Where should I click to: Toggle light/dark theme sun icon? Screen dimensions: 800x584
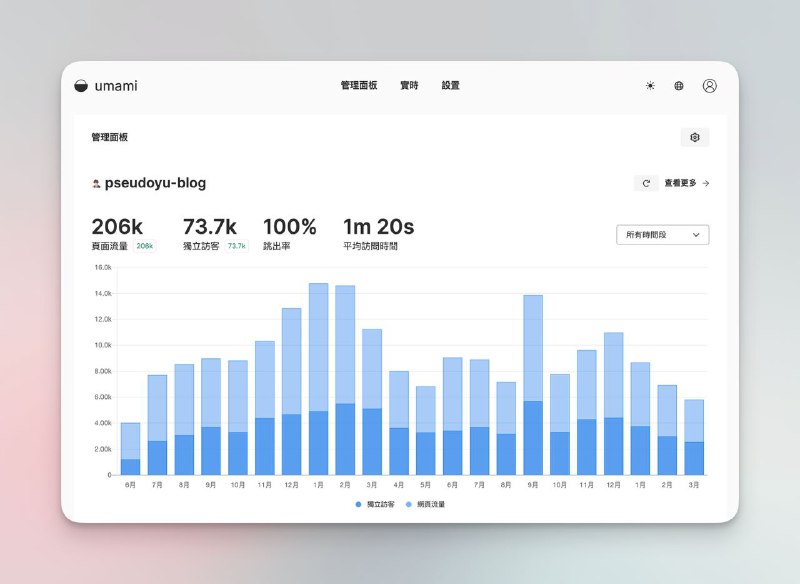tap(650, 86)
